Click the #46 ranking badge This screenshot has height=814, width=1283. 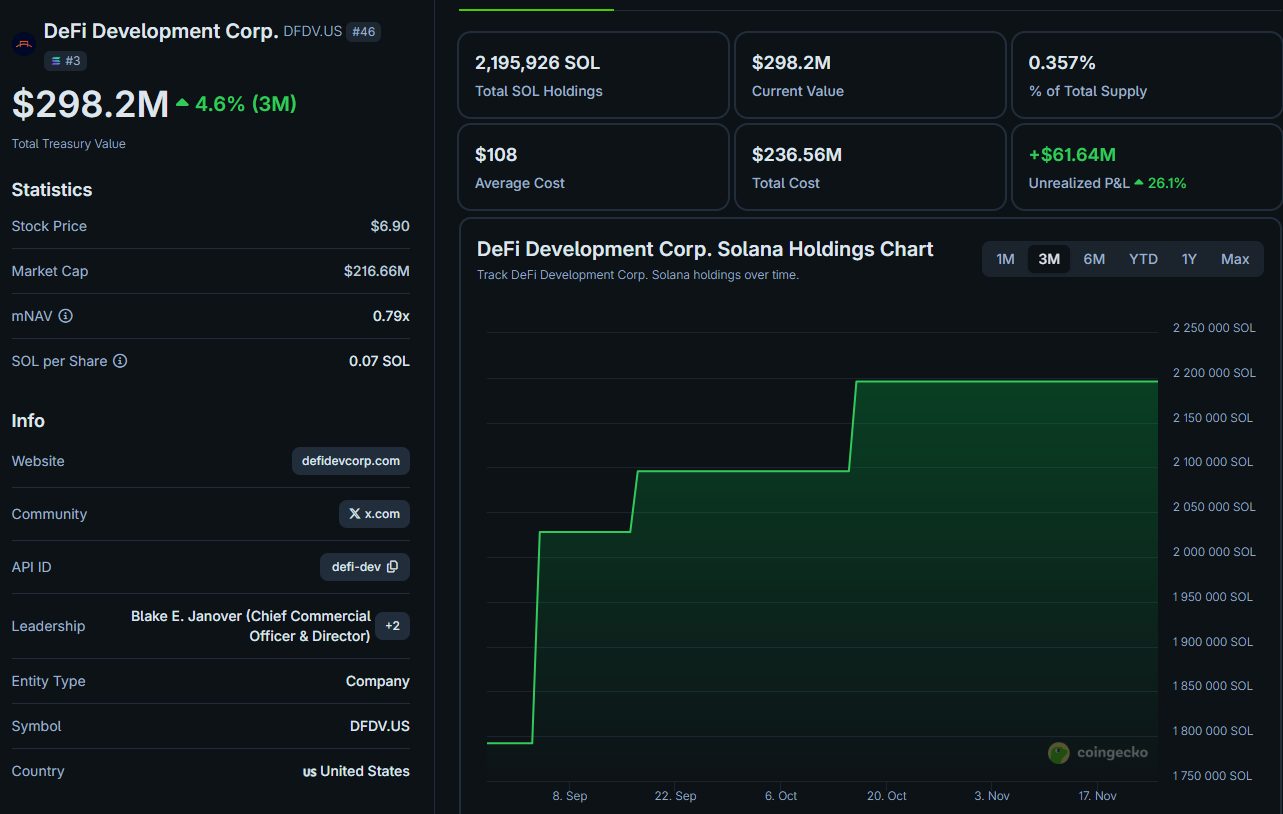click(x=363, y=32)
